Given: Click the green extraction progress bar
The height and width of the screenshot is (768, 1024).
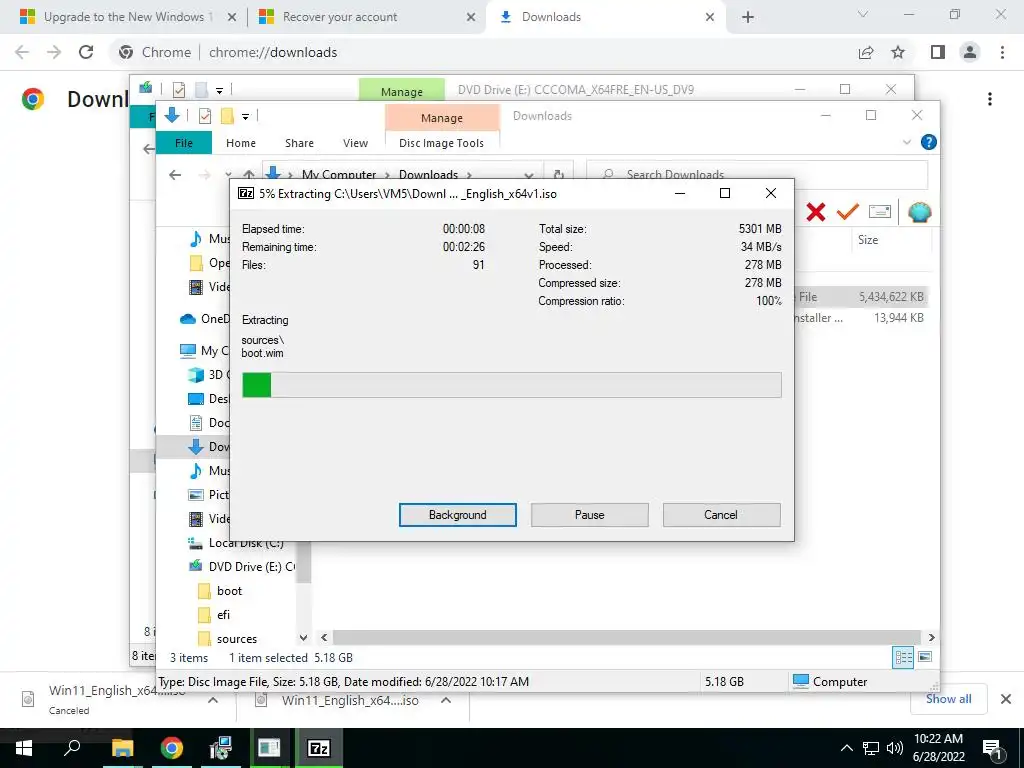Looking at the screenshot, I should pos(511,385).
